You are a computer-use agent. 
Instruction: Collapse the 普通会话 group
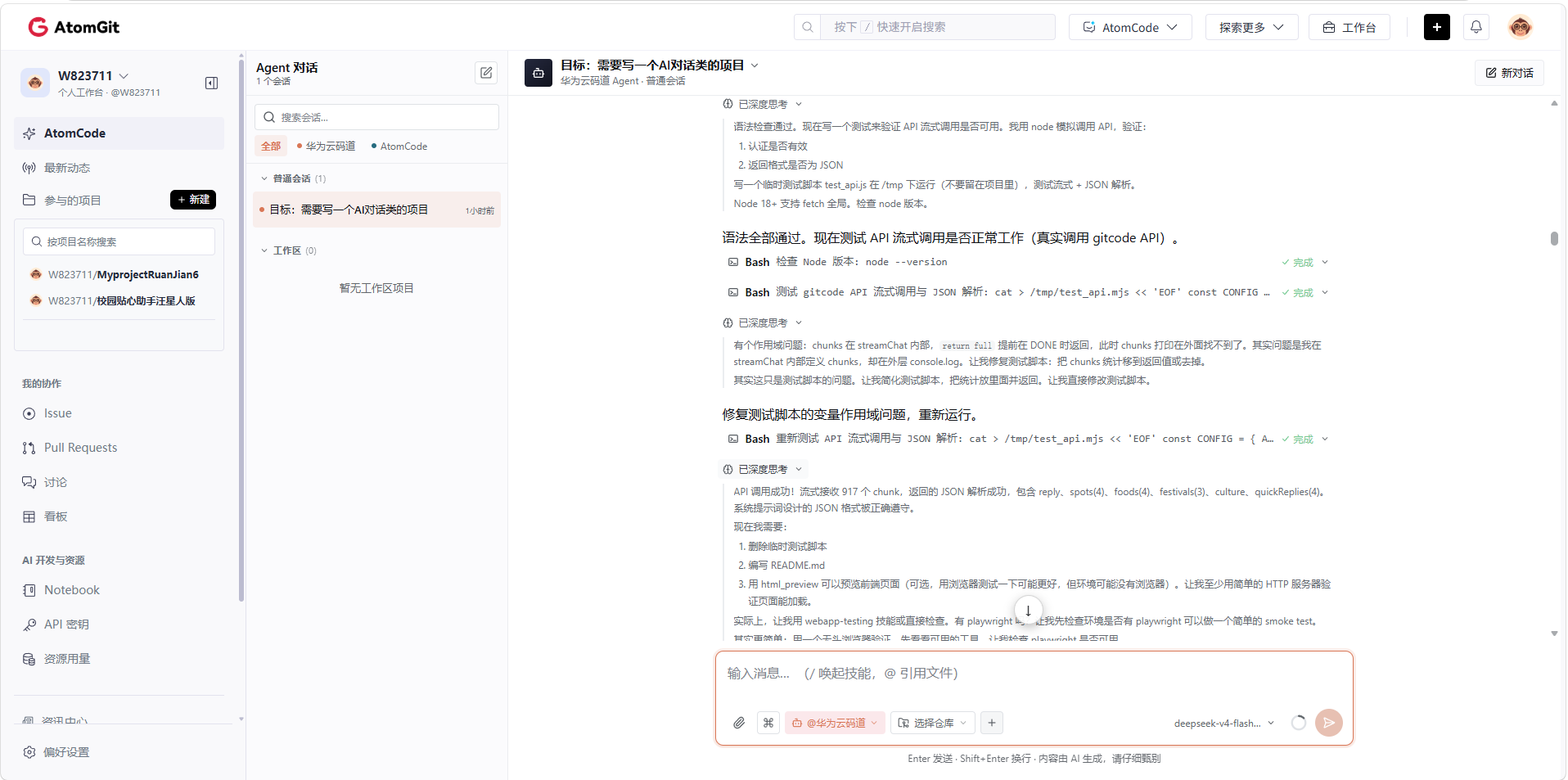(264, 178)
